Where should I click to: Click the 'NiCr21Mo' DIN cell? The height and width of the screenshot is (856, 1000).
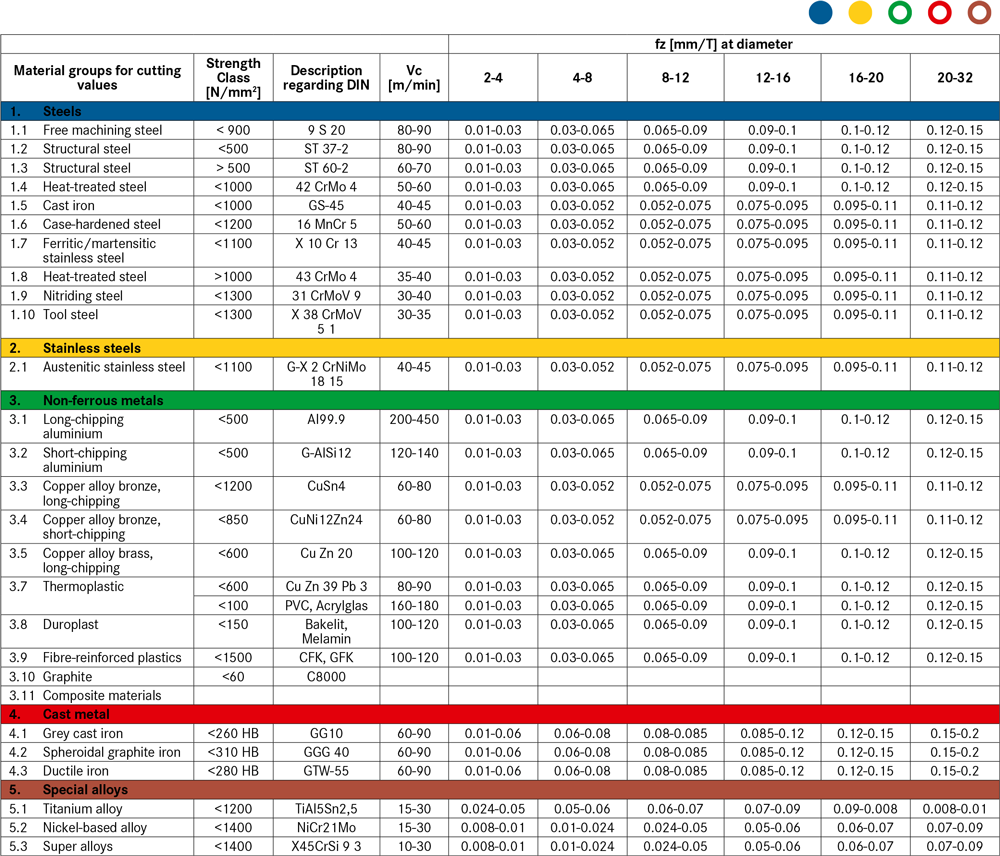point(327,827)
